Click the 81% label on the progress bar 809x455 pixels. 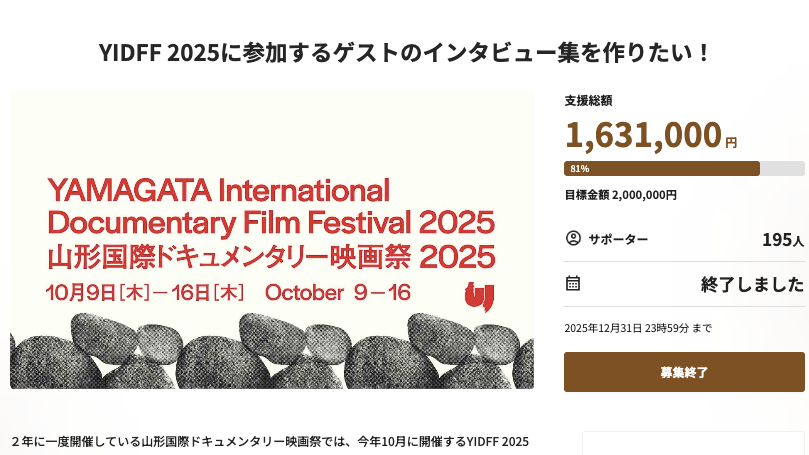point(580,169)
